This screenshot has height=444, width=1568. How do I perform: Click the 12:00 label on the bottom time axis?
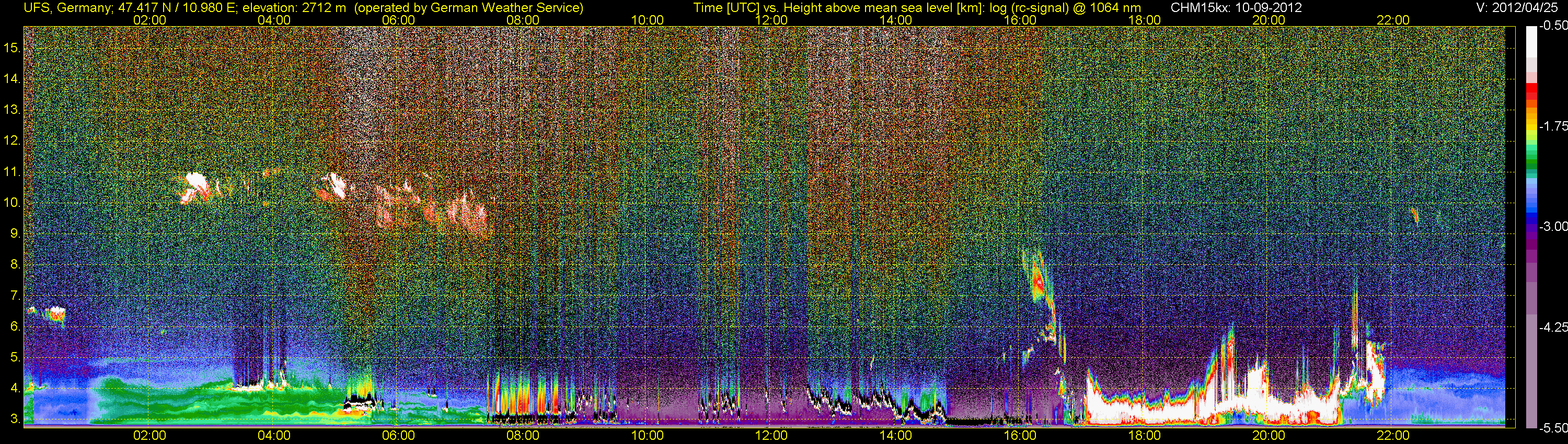click(771, 436)
